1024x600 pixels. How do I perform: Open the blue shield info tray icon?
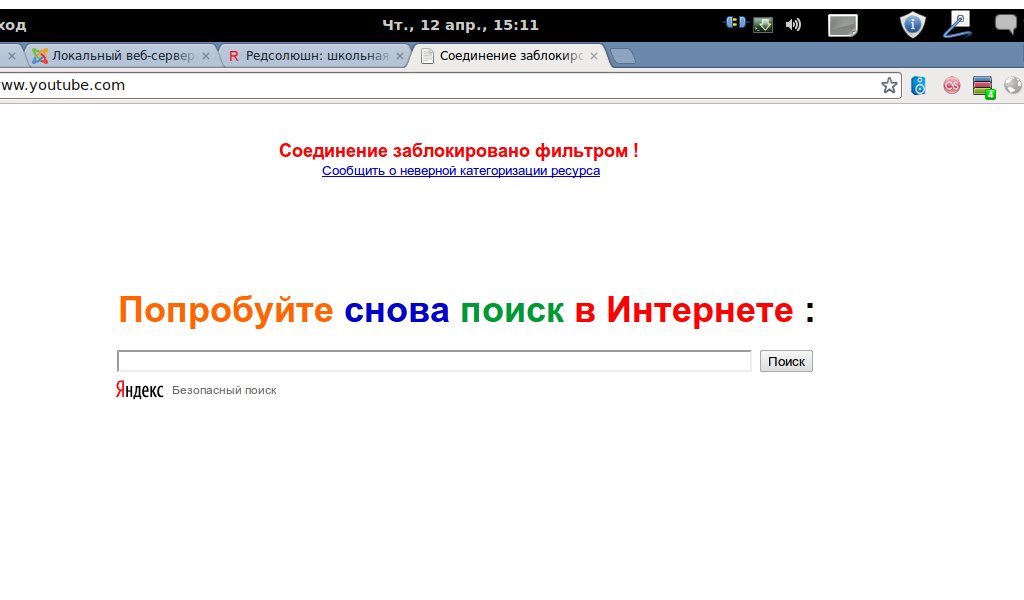(x=912, y=25)
